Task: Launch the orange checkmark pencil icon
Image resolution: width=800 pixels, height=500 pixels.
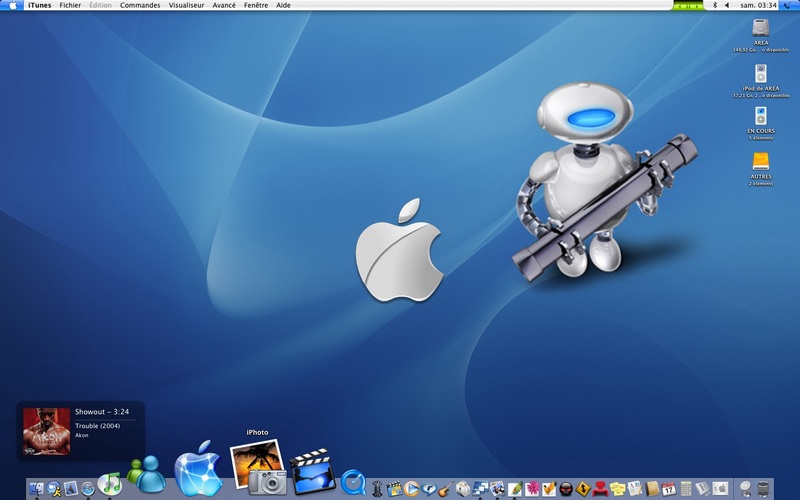Action: click(x=549, y=489)
